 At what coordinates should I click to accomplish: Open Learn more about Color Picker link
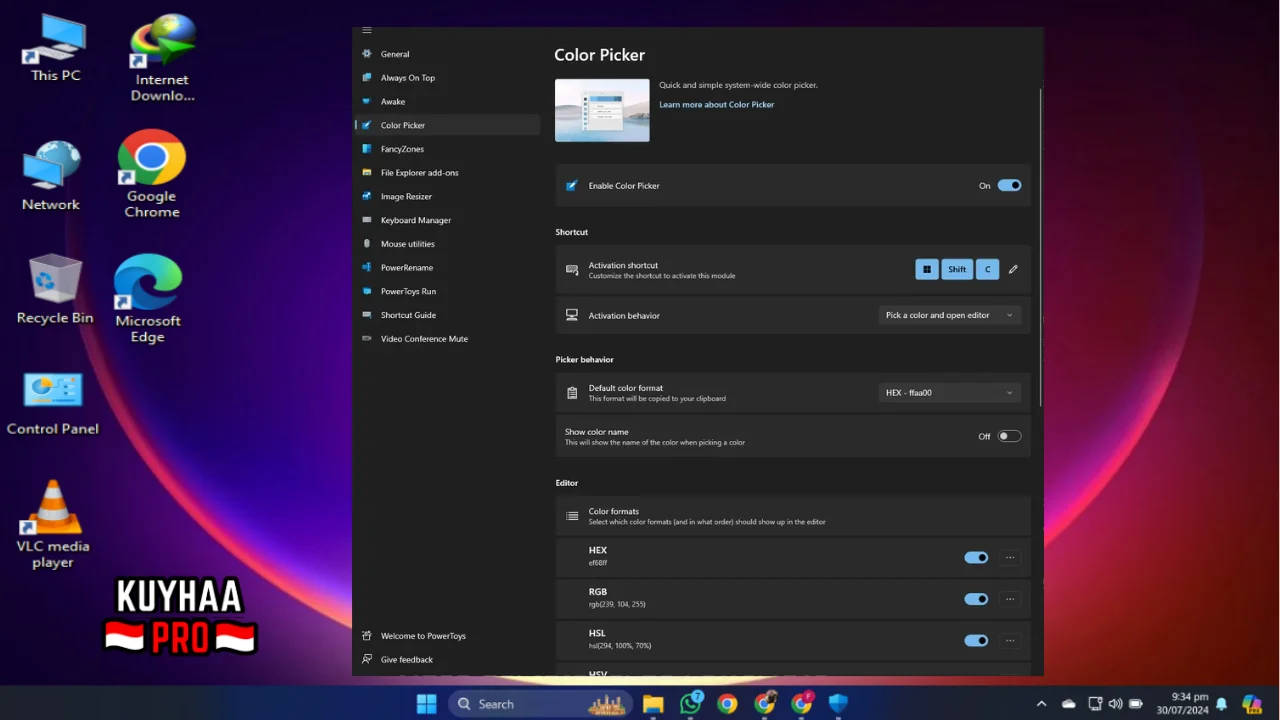click(716, 104)
